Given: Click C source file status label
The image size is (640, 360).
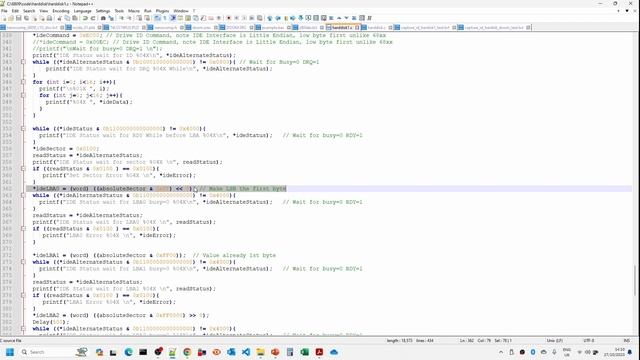Looking at the screenshot, I should [x=11, y=340].
